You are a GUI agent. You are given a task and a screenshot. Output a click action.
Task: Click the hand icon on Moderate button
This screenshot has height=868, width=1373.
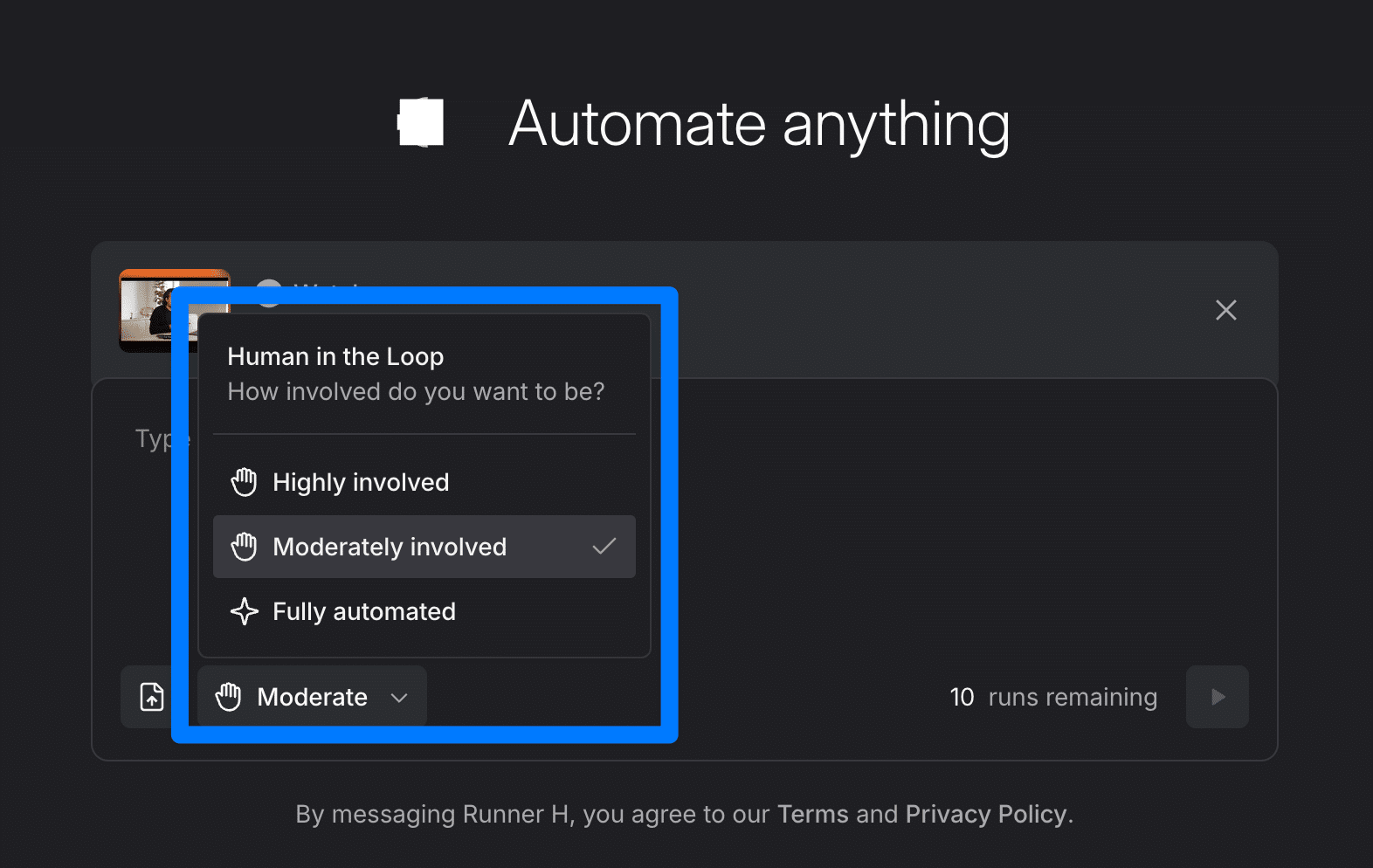(x=228, y=697)
